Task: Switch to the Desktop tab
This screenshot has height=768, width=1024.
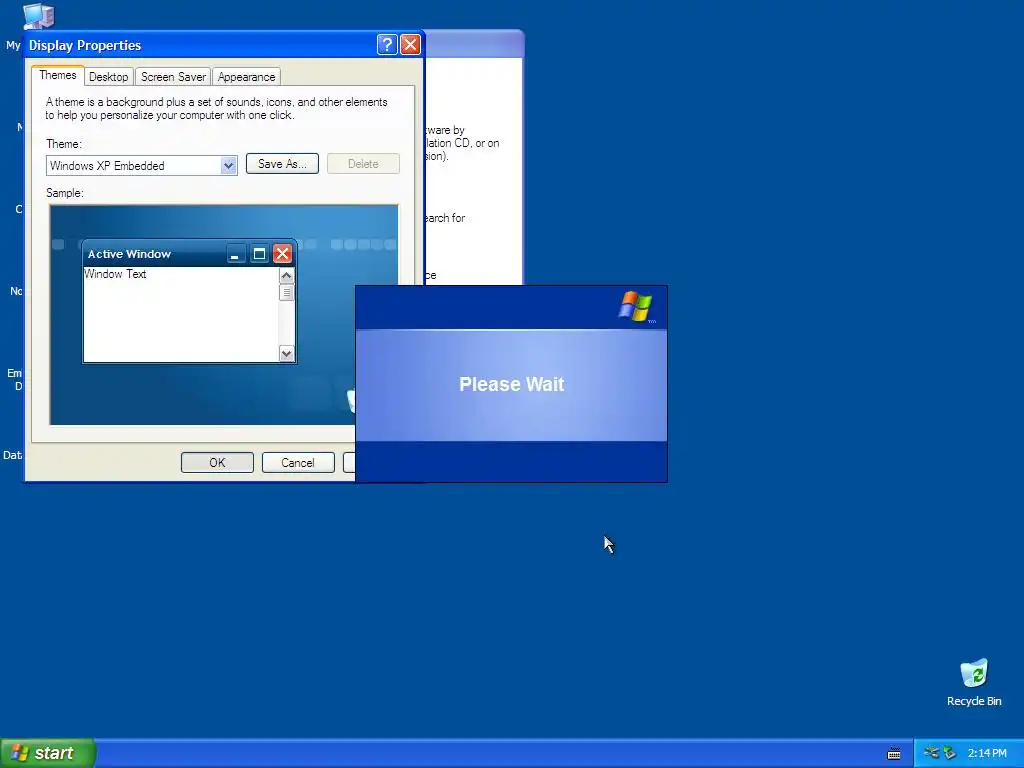Action: pyautogui.click(x=108, y=77)
